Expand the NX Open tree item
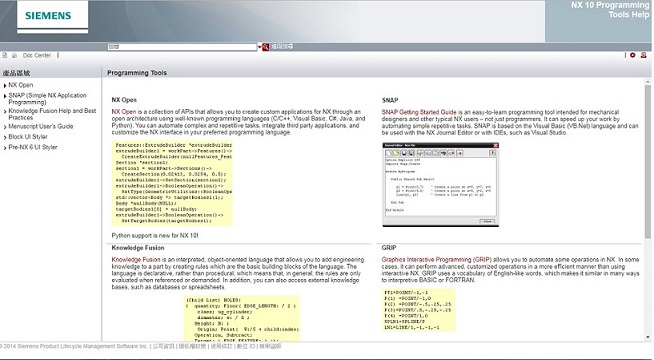The image size is (654, 360). 5,86
